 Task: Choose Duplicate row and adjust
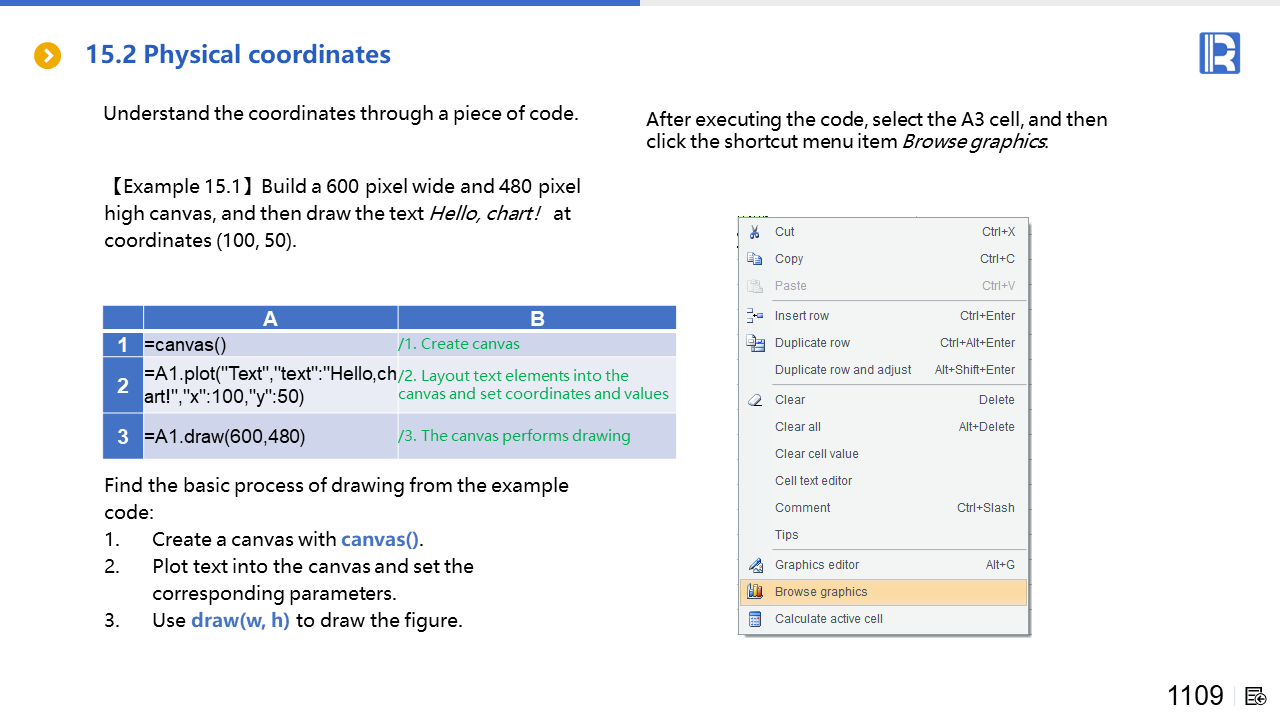pos(843,370)
